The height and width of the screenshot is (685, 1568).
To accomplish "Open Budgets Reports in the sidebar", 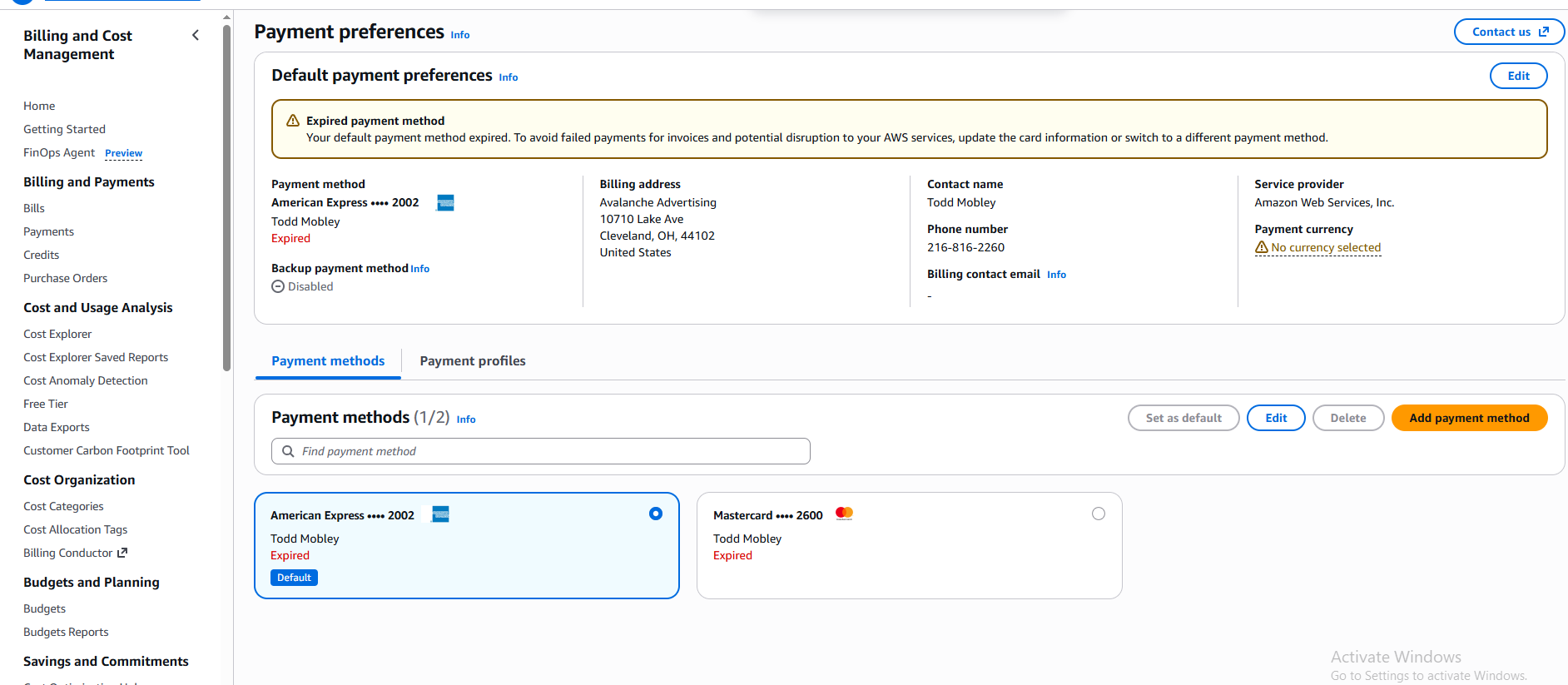I will 66,632.
